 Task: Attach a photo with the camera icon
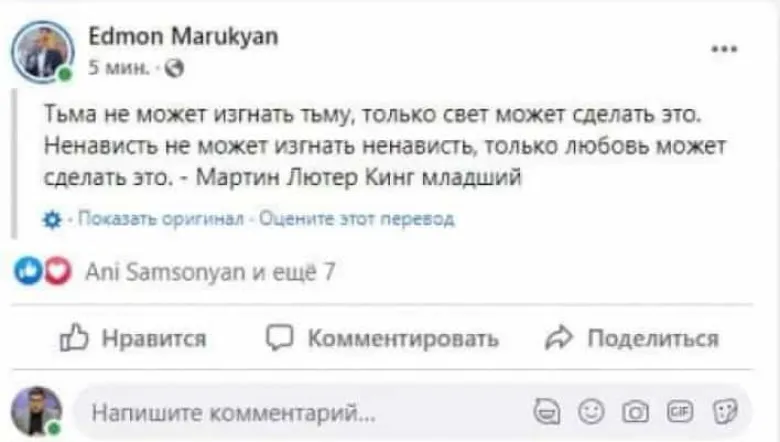point(635,411)
